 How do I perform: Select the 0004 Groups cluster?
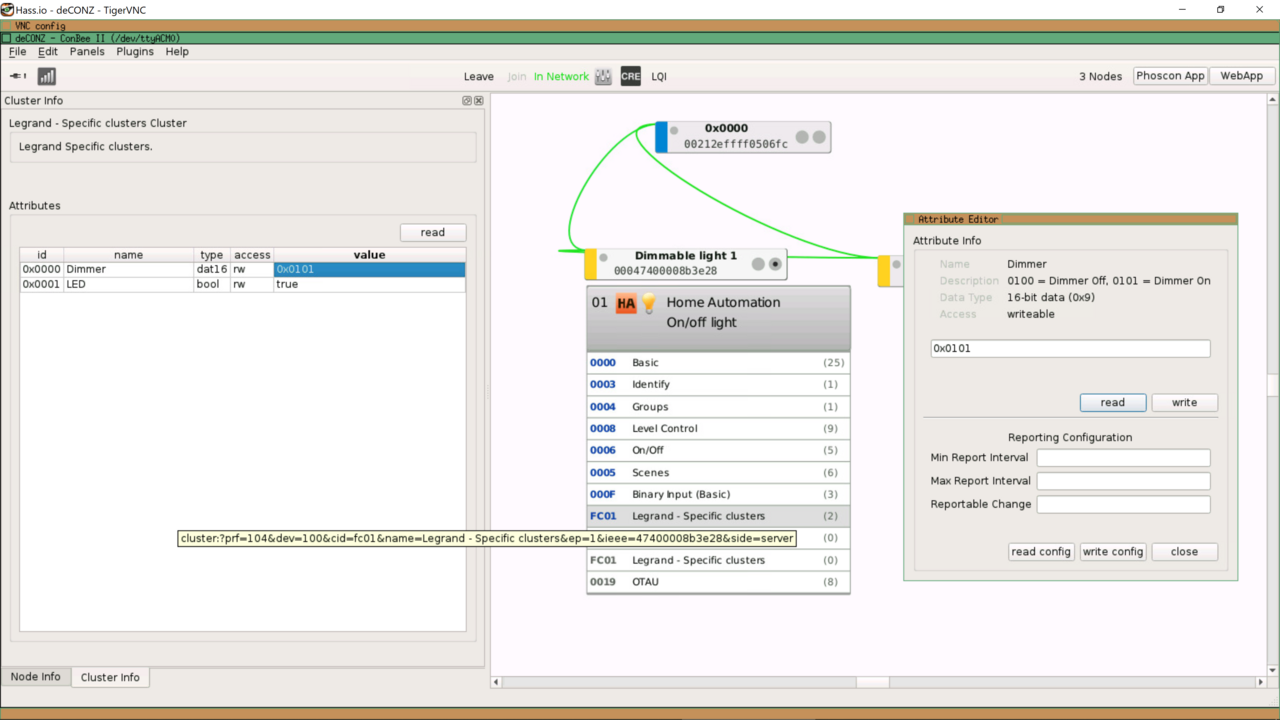coord(718,407)
